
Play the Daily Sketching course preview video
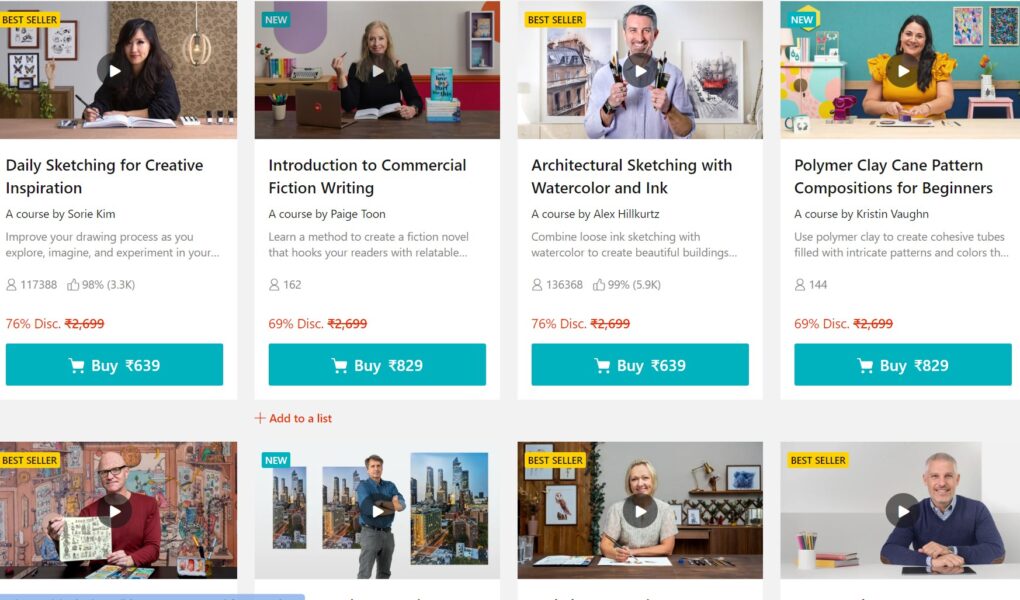(113, 70)
